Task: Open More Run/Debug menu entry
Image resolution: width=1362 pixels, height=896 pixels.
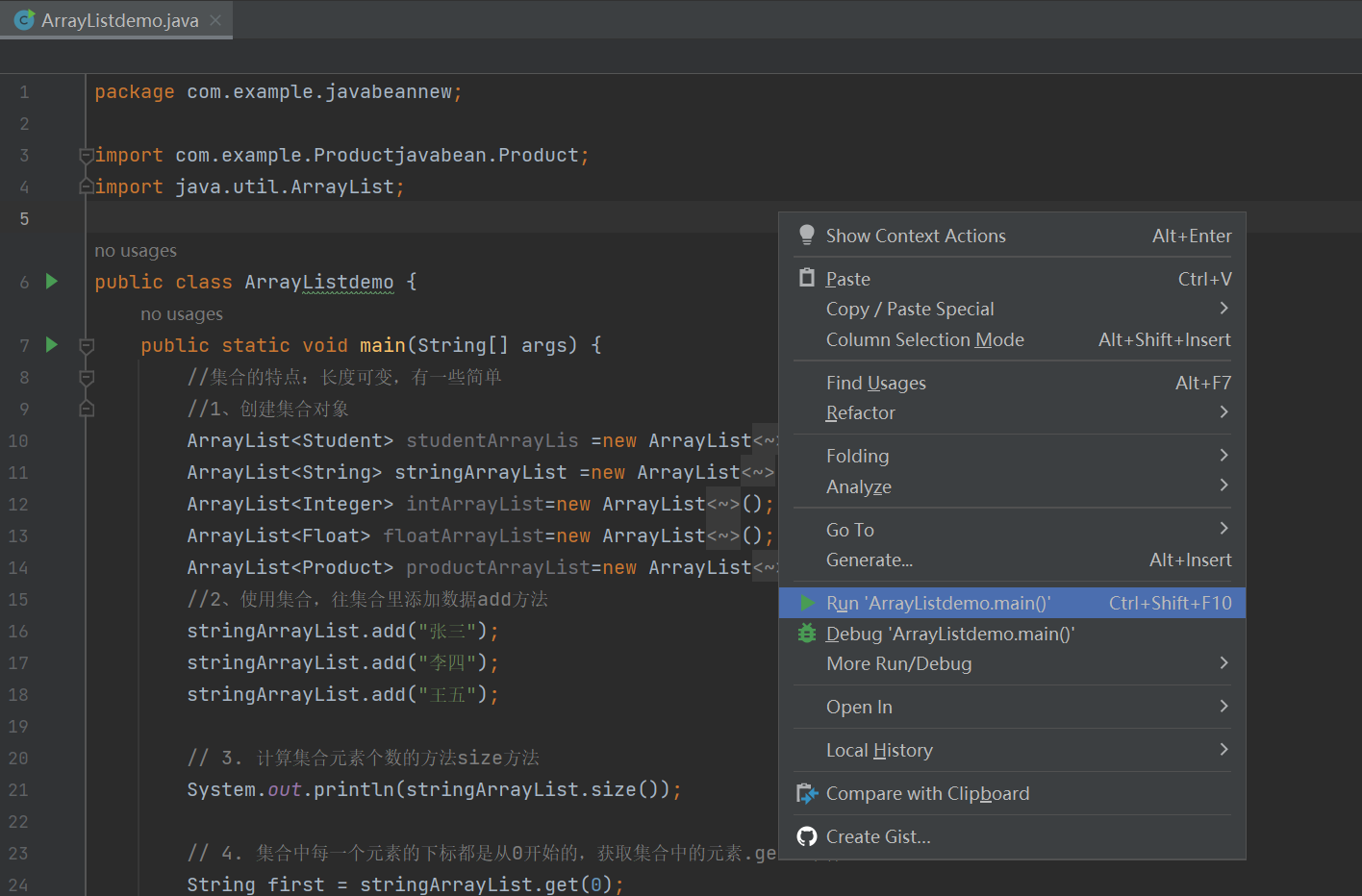Action: tap(1012, 663)
